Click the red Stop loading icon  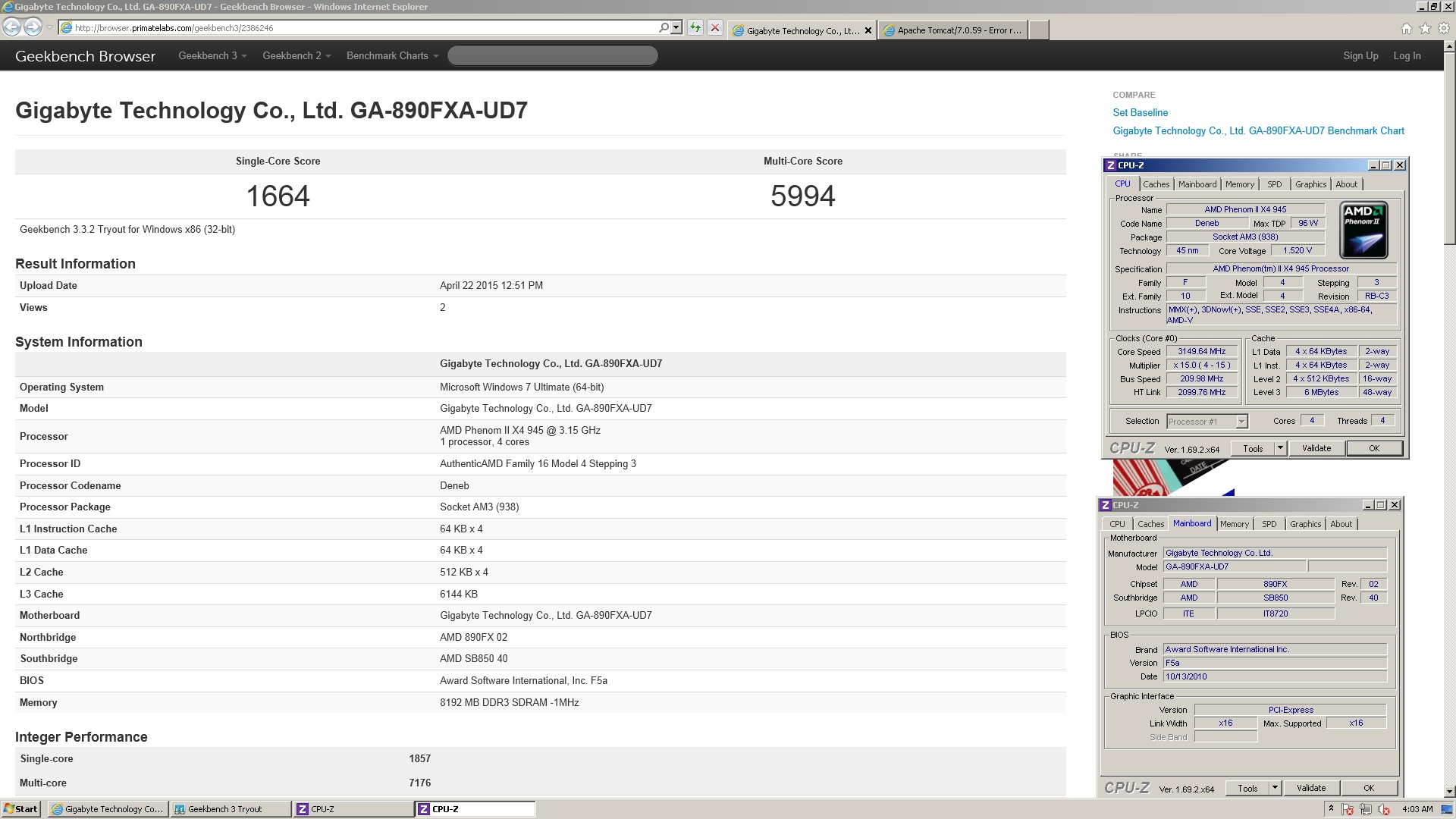[714, 28]
